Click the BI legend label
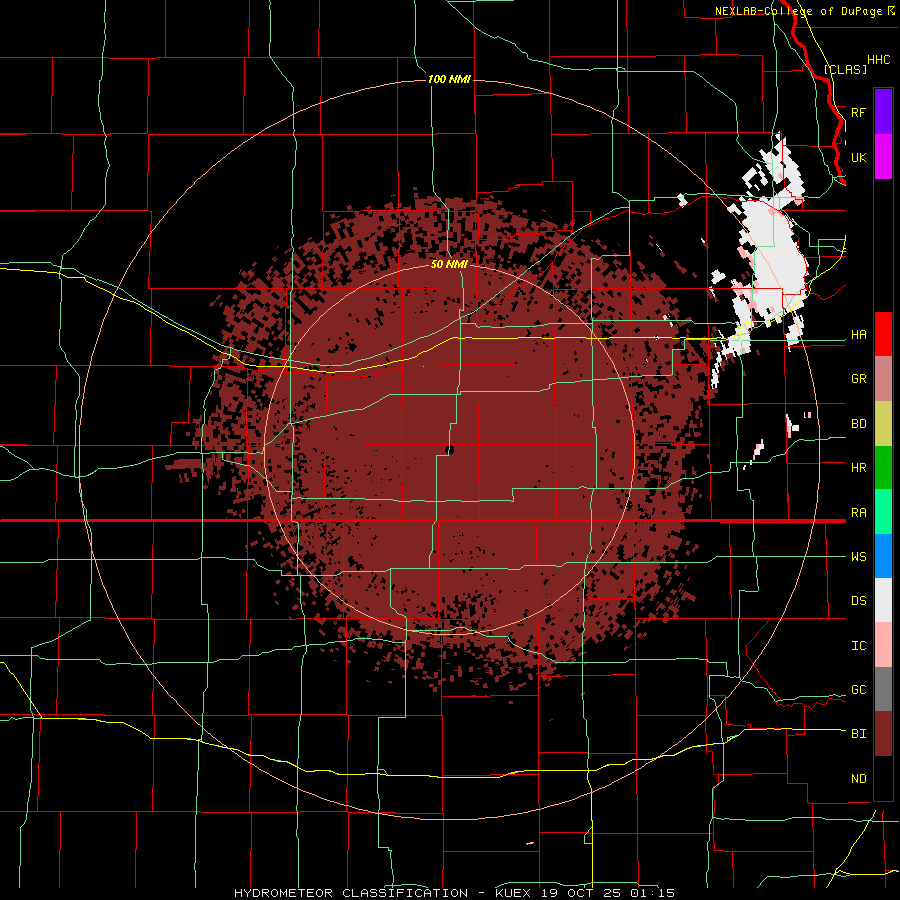This screenshot has height=900, width=900. 858,734
